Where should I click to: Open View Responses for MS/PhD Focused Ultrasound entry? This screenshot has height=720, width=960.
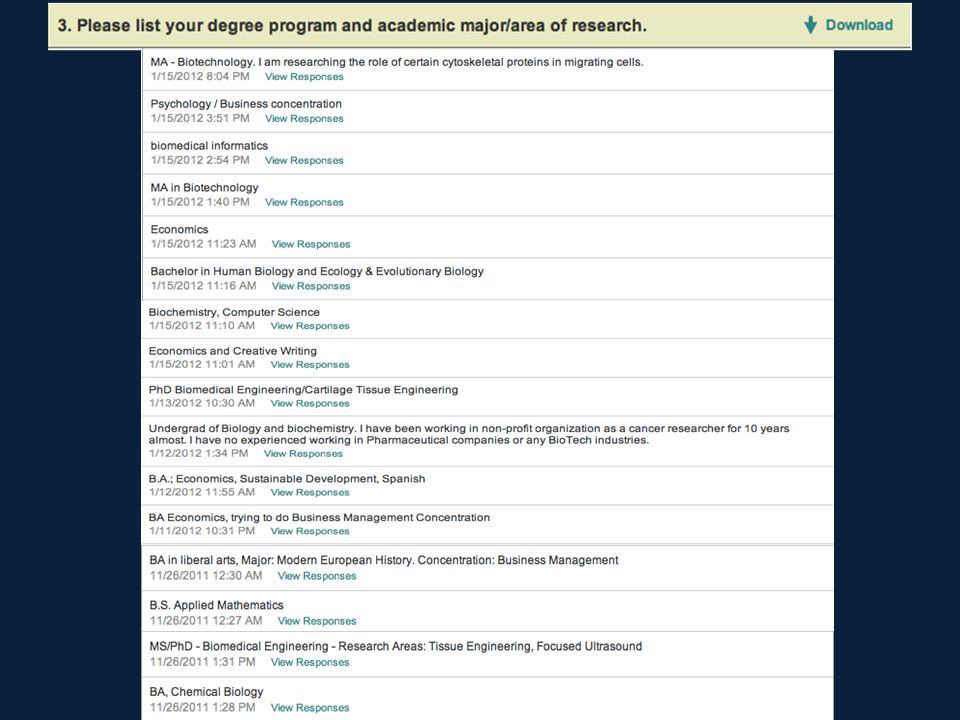pyautogui.click(x=310, y=662)
